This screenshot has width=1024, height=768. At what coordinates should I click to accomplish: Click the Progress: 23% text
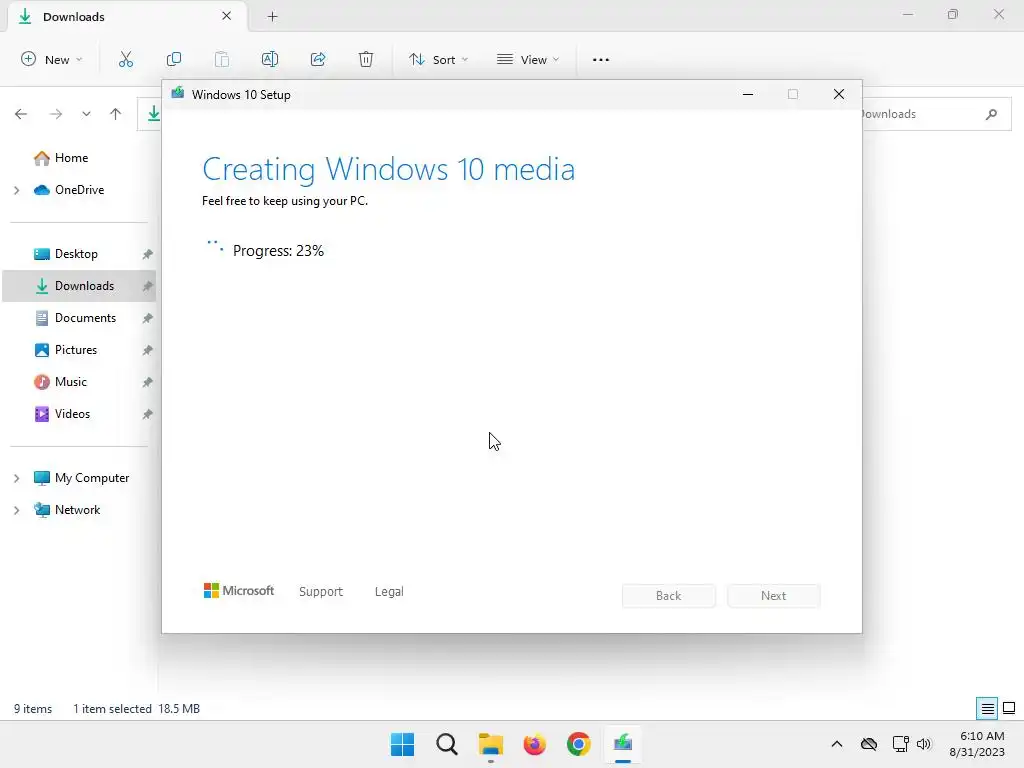(x=278, y=251)
